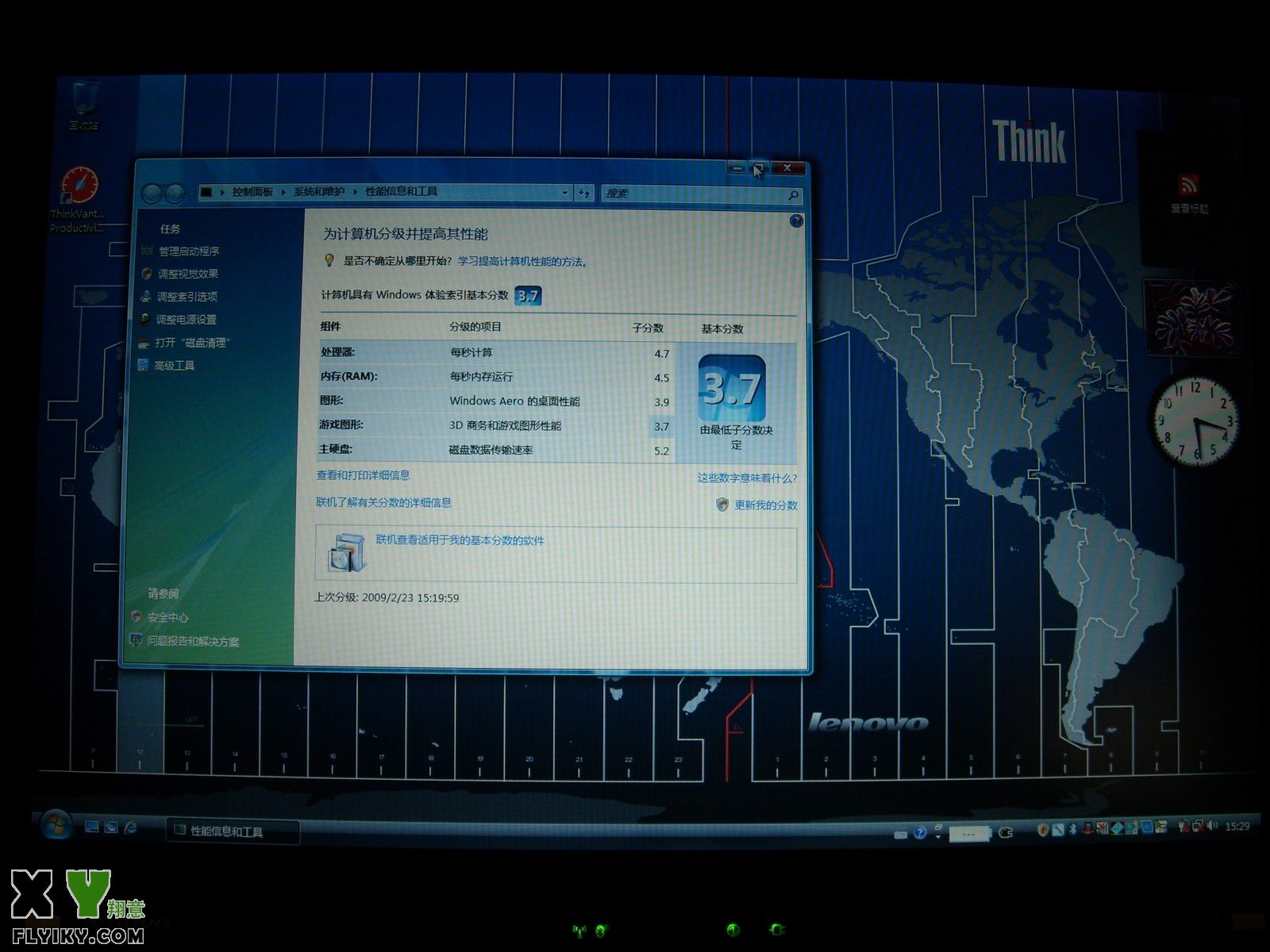Expand breadcrumb arrow after 系统和维护
The image size is (1270, 952).
point(355,192)
